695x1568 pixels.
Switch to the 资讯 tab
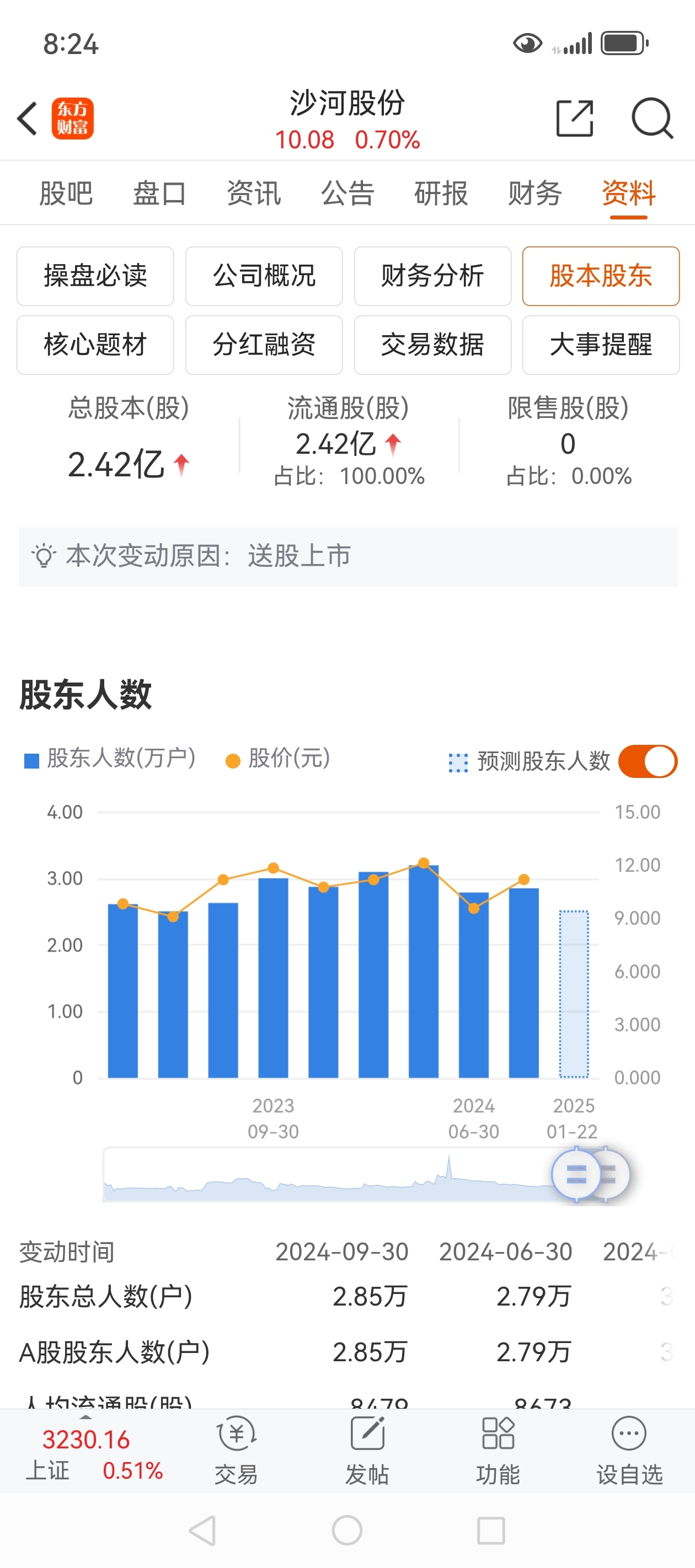click(x=253, y=193)
